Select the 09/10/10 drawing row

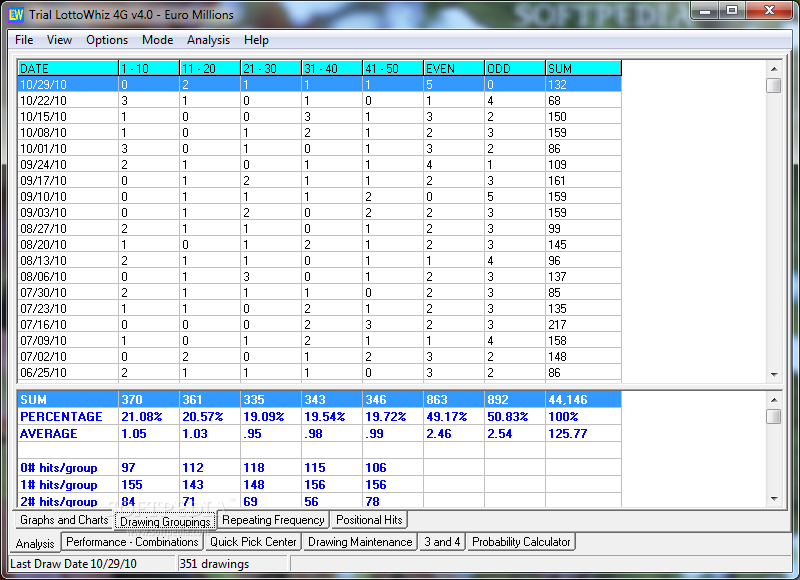pyautogui.click(x=319, y=196)
